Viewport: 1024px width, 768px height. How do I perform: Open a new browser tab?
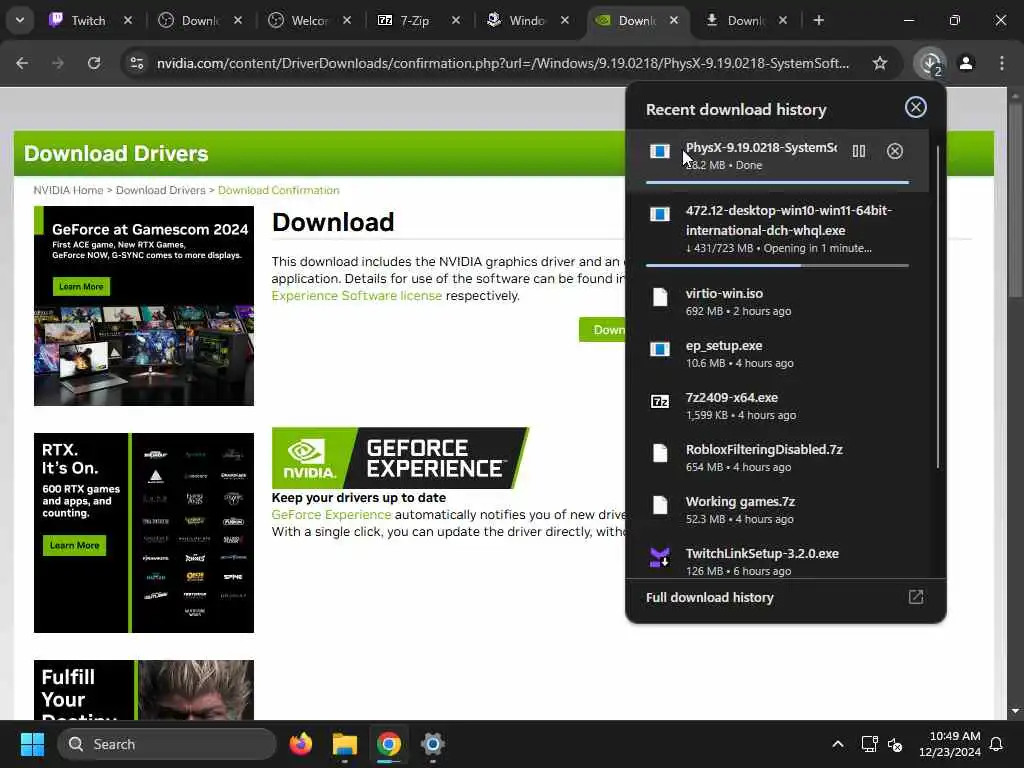click(818, 20)
